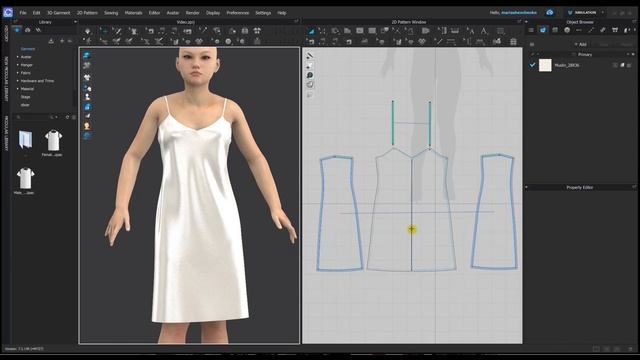This screenshot has width=640, height=360.
Task: Select the Female T-shirt thumbnail in the Library
Action: point(53,140)
